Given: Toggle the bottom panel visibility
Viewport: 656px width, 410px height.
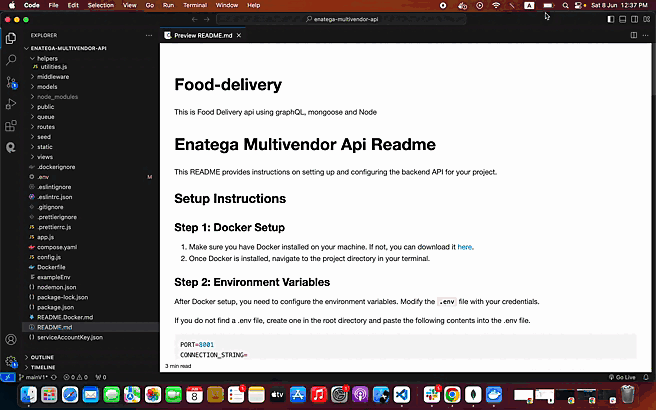Looking at the screenshot, I should pyautogui.click(x=621, y=18).
